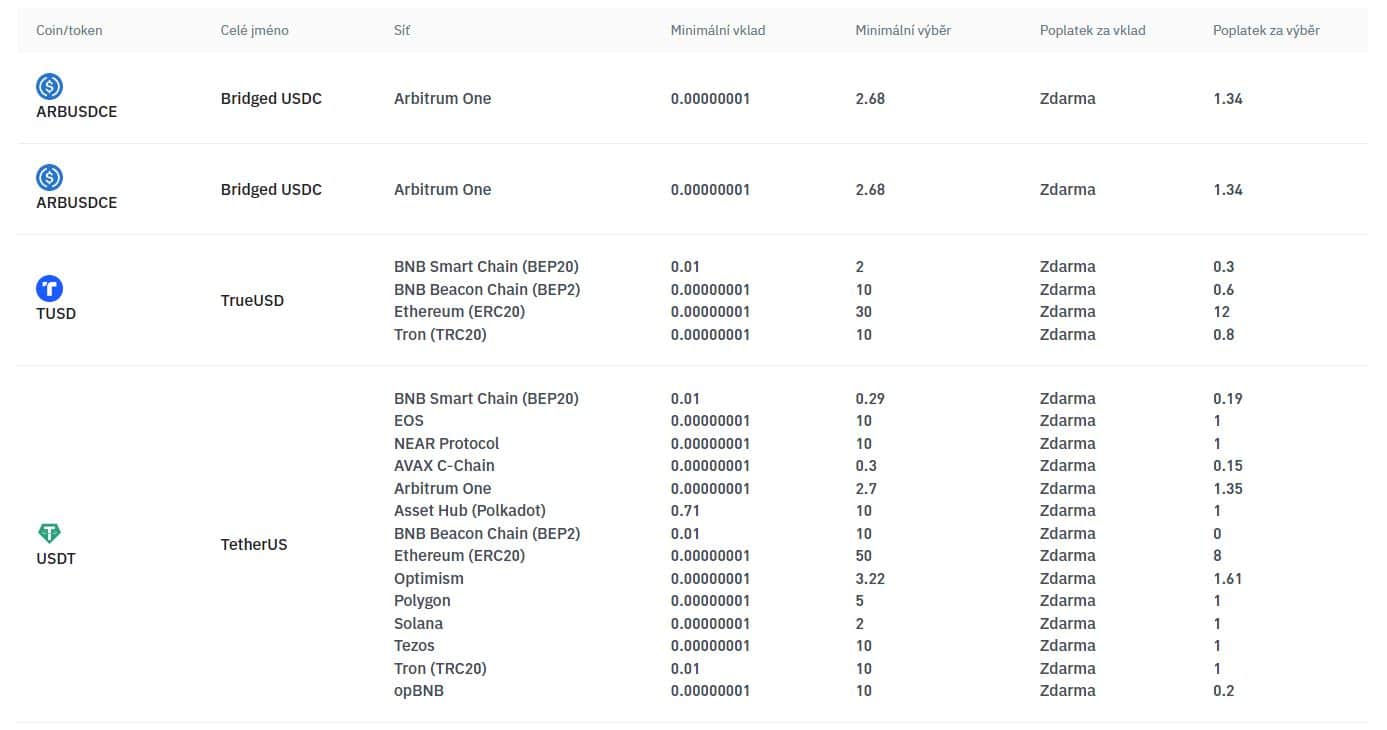This screenshot has width=1387, height=730.
Task: Click the TUSD coin icon
Action: point(50,289)
